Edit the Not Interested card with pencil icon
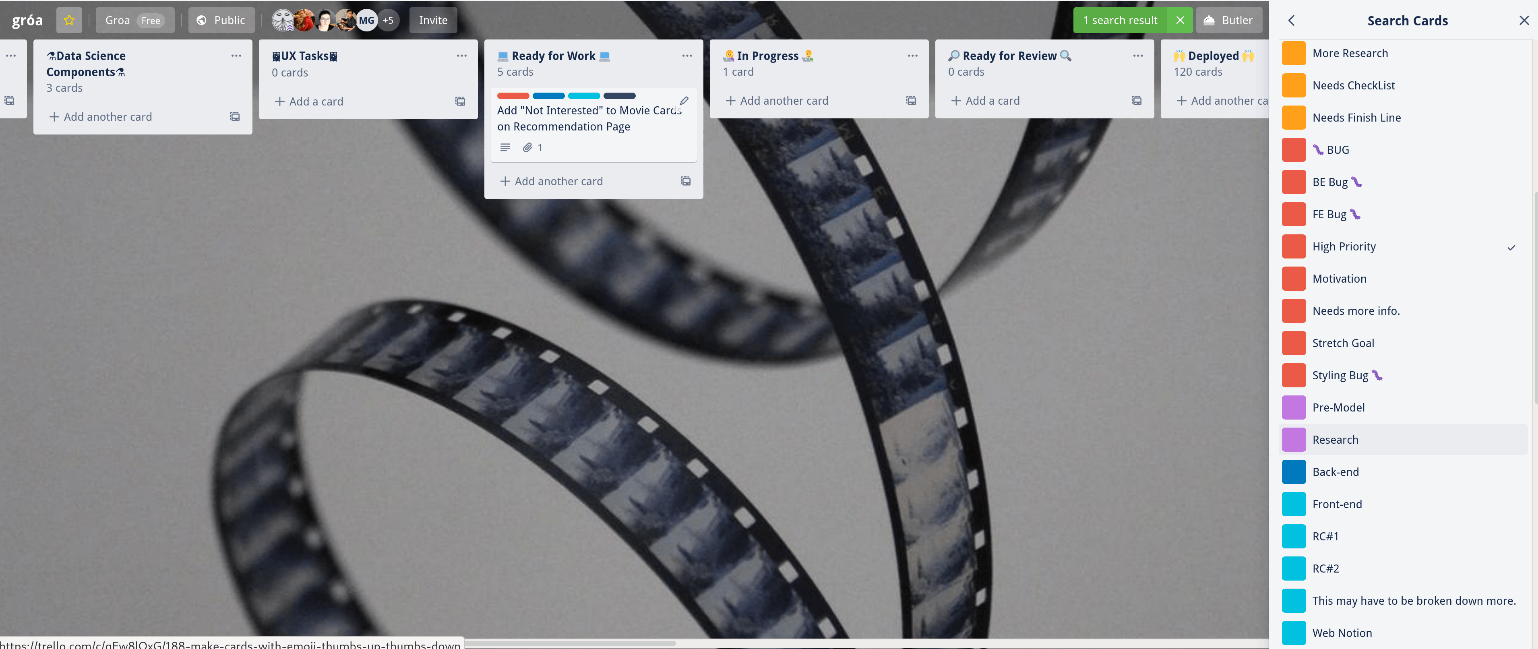The image size is (1538, 649). [684, 100]
